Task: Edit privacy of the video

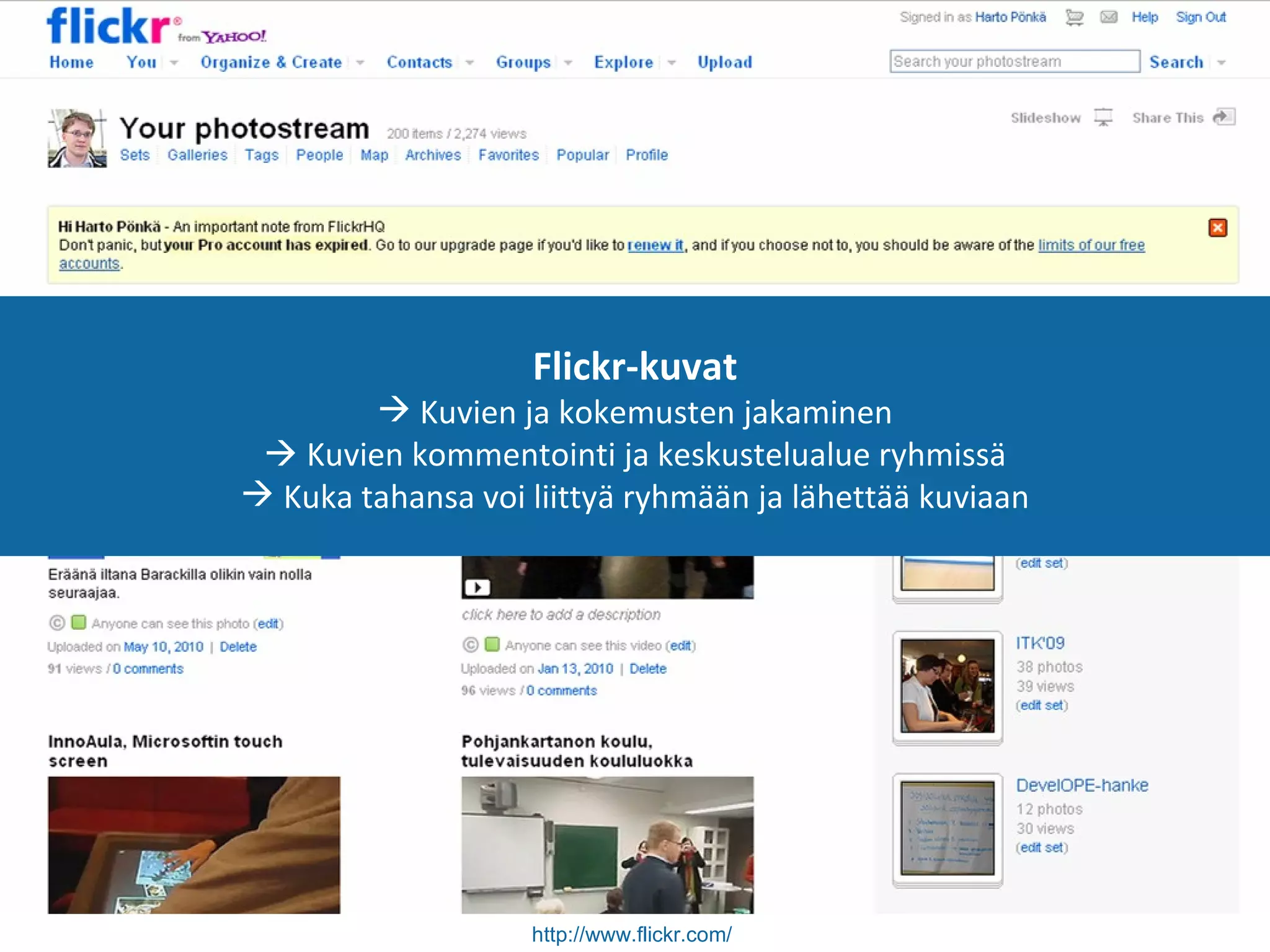Action: [680, 646]
